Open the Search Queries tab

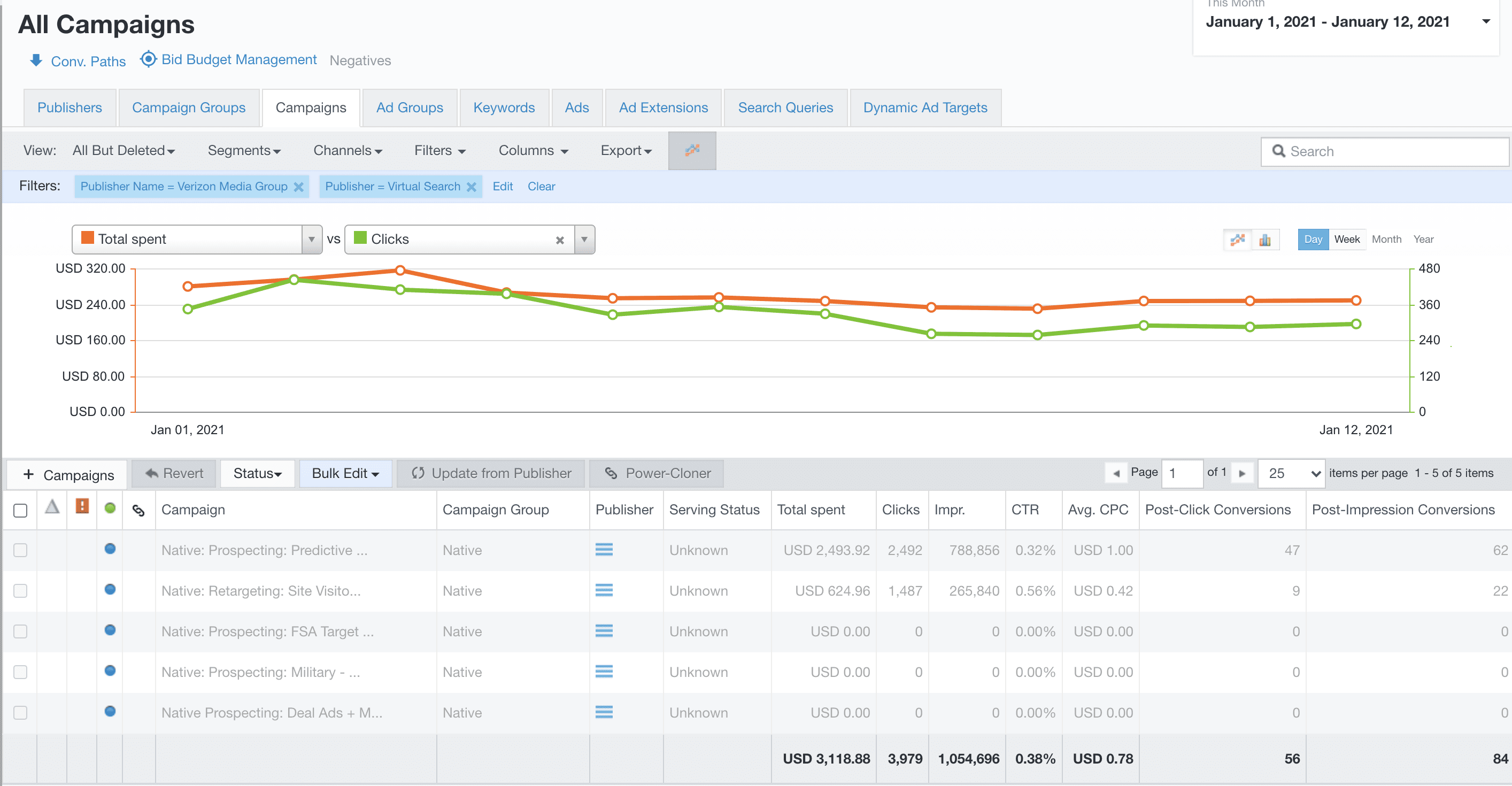point(785,108)
